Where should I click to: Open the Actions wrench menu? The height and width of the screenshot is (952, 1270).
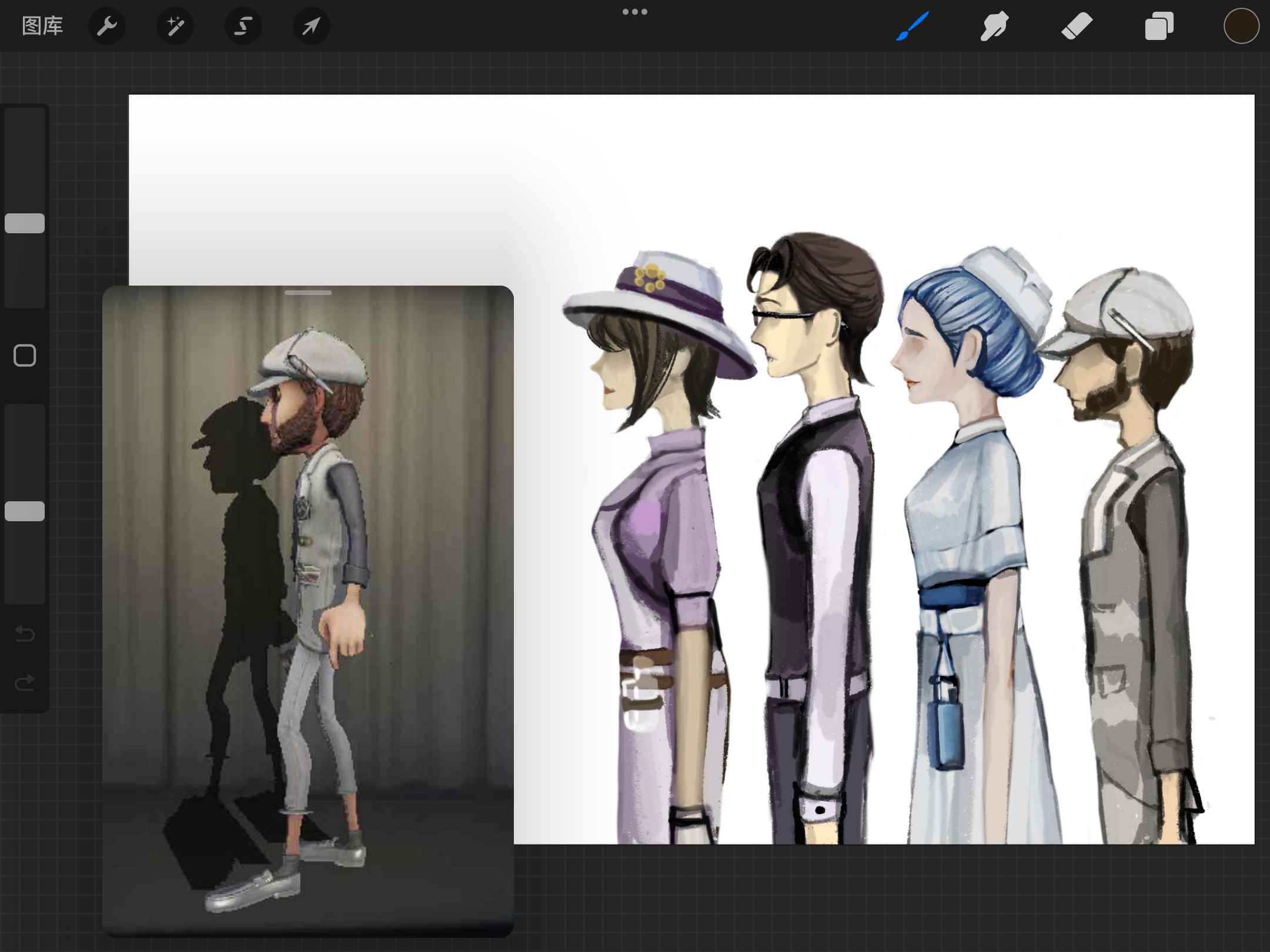[x=107, y=26]
